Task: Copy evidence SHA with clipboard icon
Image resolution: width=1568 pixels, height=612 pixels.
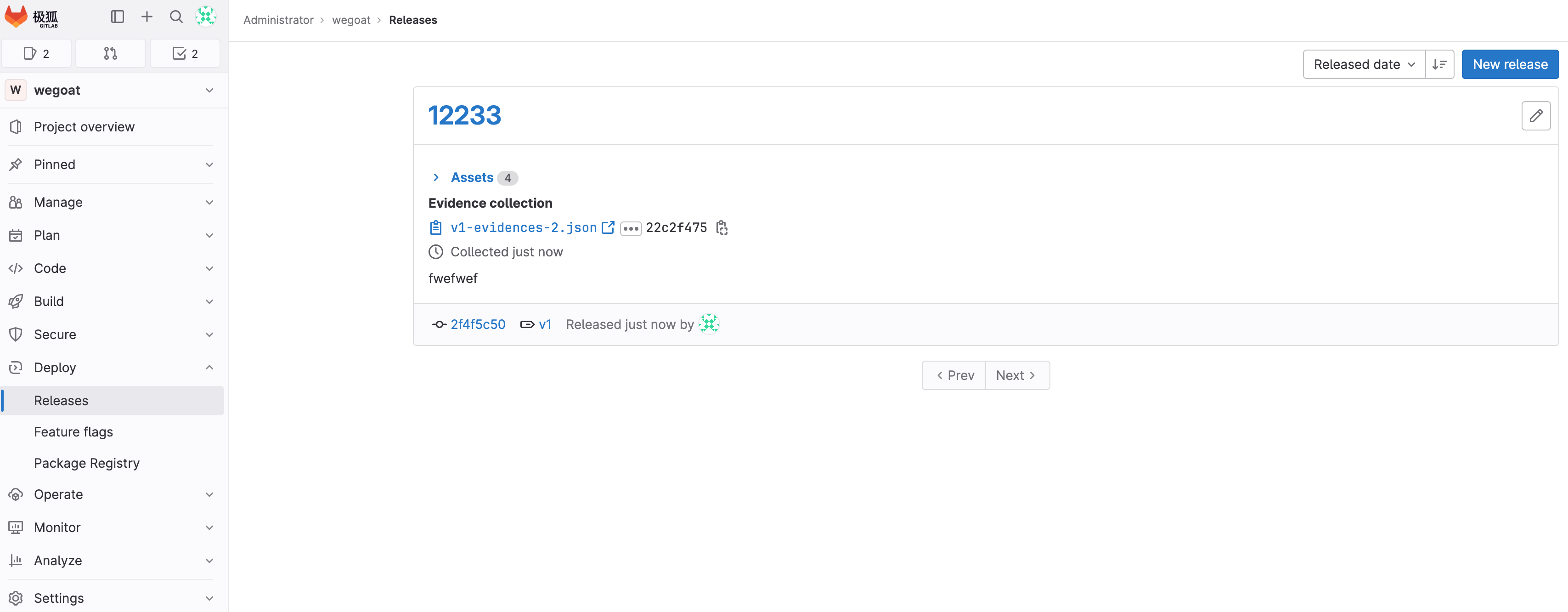Action: pos(722,228)
